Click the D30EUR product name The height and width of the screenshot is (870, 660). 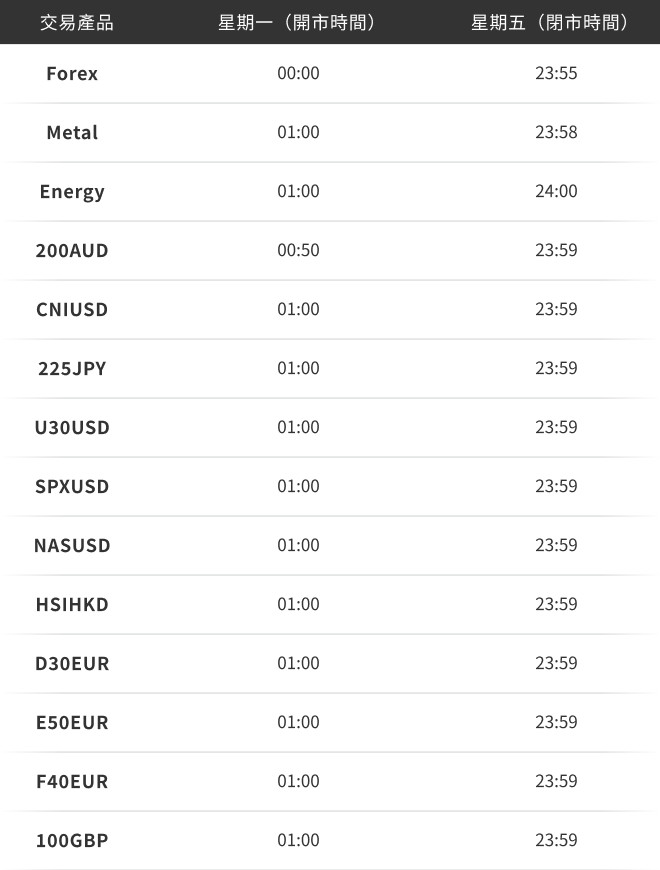point(72,663)
